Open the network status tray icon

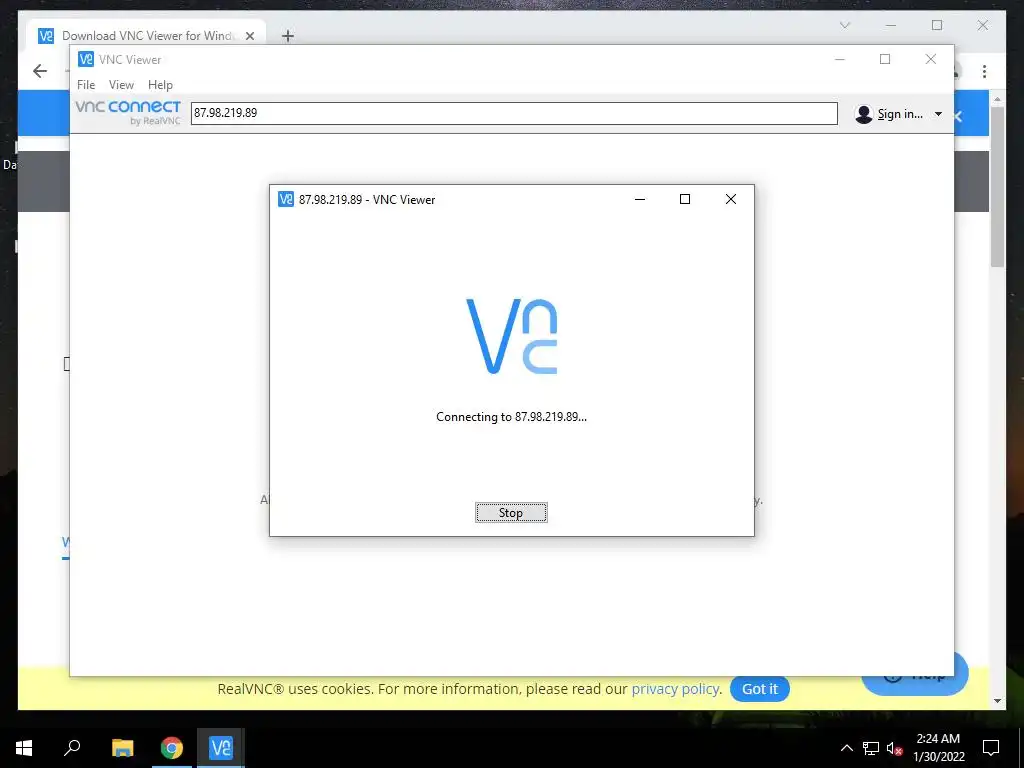(871, 748)
